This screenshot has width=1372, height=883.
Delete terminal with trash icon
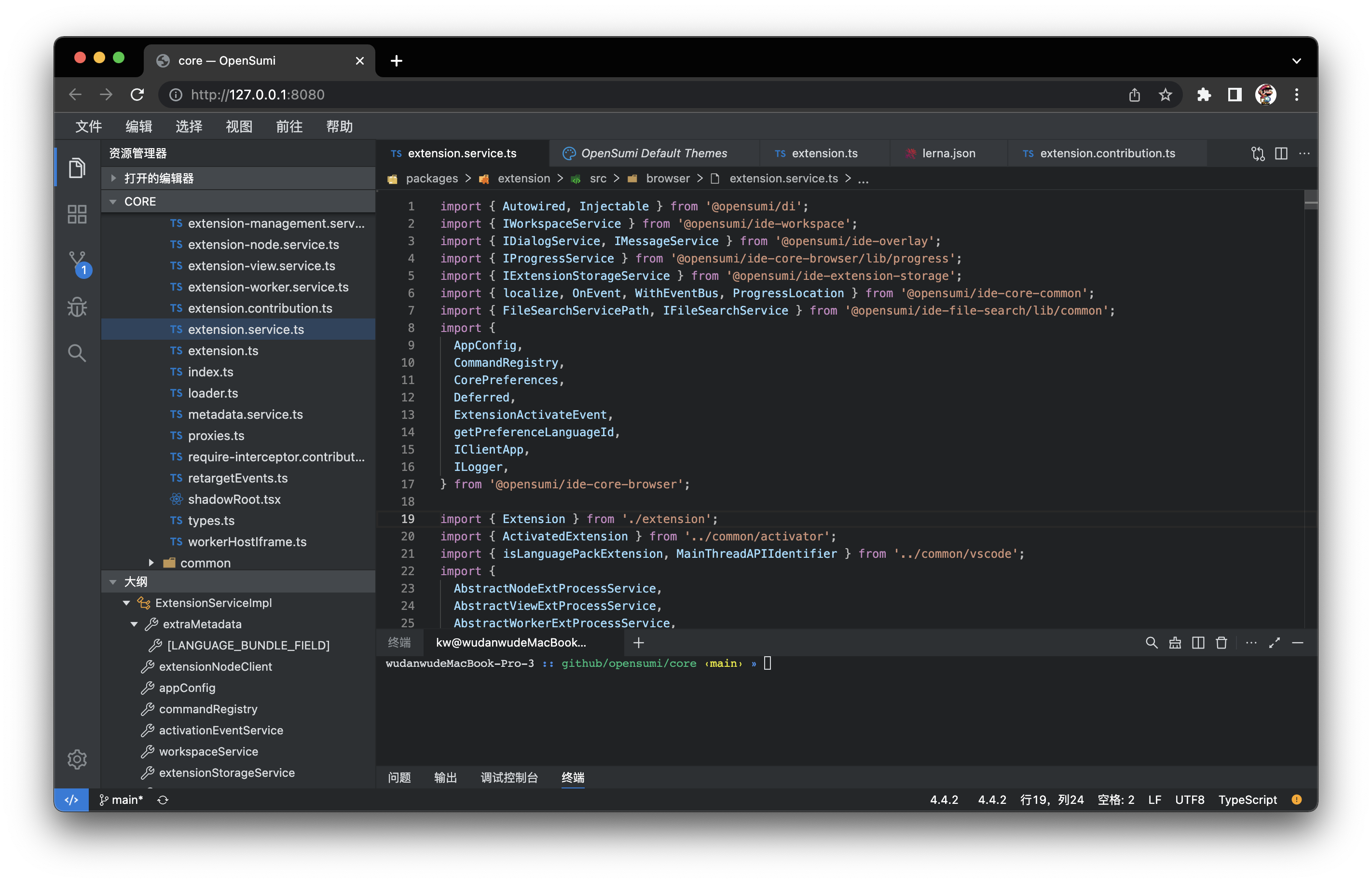click(1221, 643)
